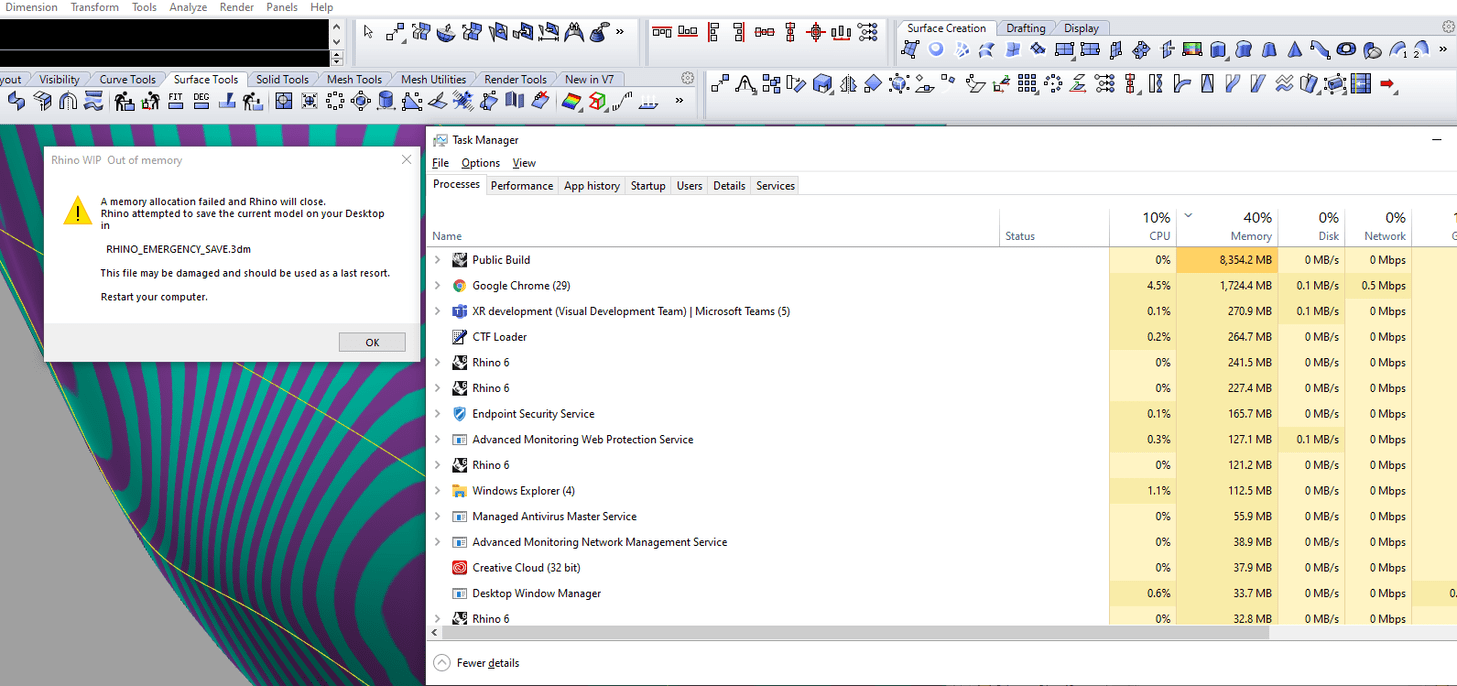Click the Soft Move curve icon
The width and height of the screenshot is (1457, 686).
click(745, 85)
